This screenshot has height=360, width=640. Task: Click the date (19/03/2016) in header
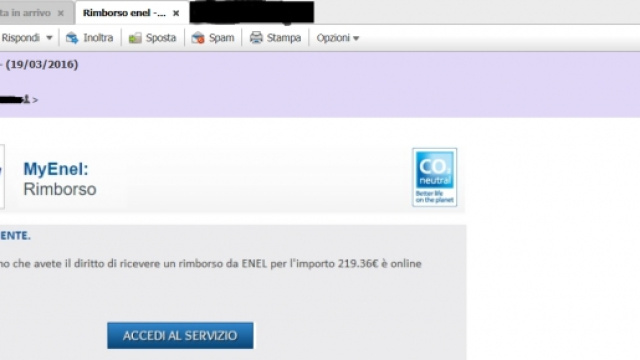42,64
